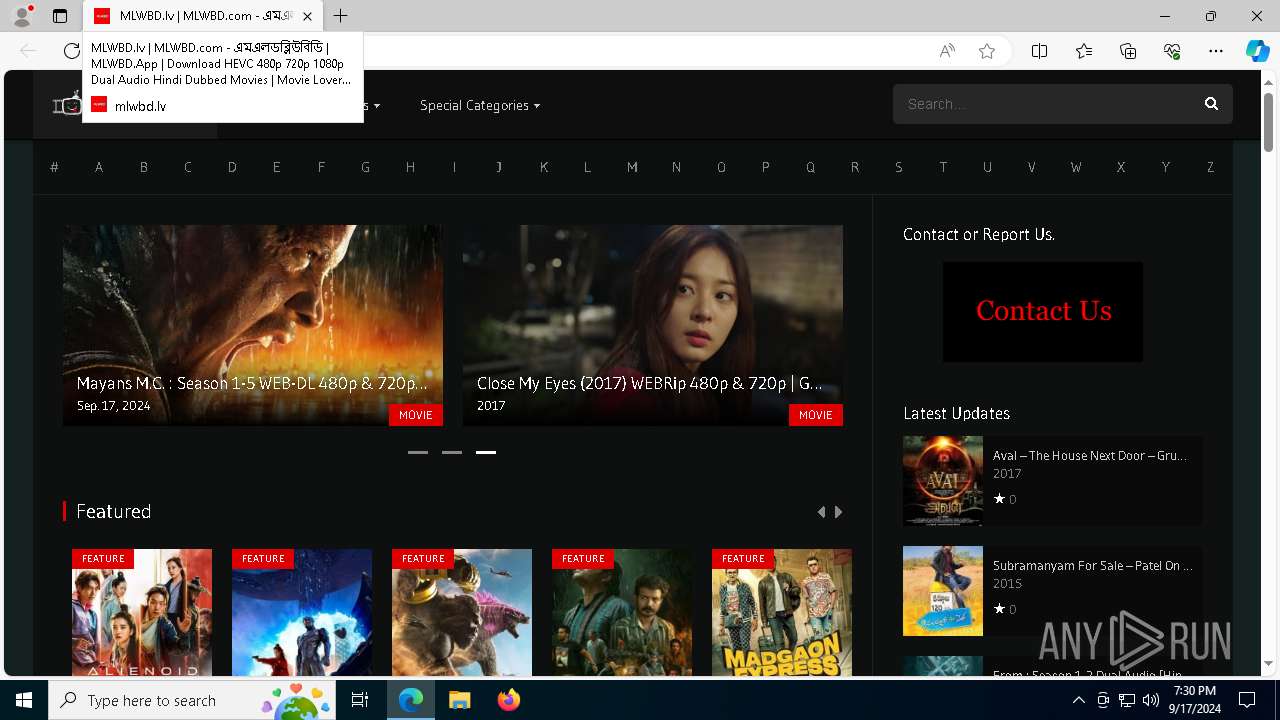
Task: Open the Godzilla Kong featured poster
Action: coord(462,612)
